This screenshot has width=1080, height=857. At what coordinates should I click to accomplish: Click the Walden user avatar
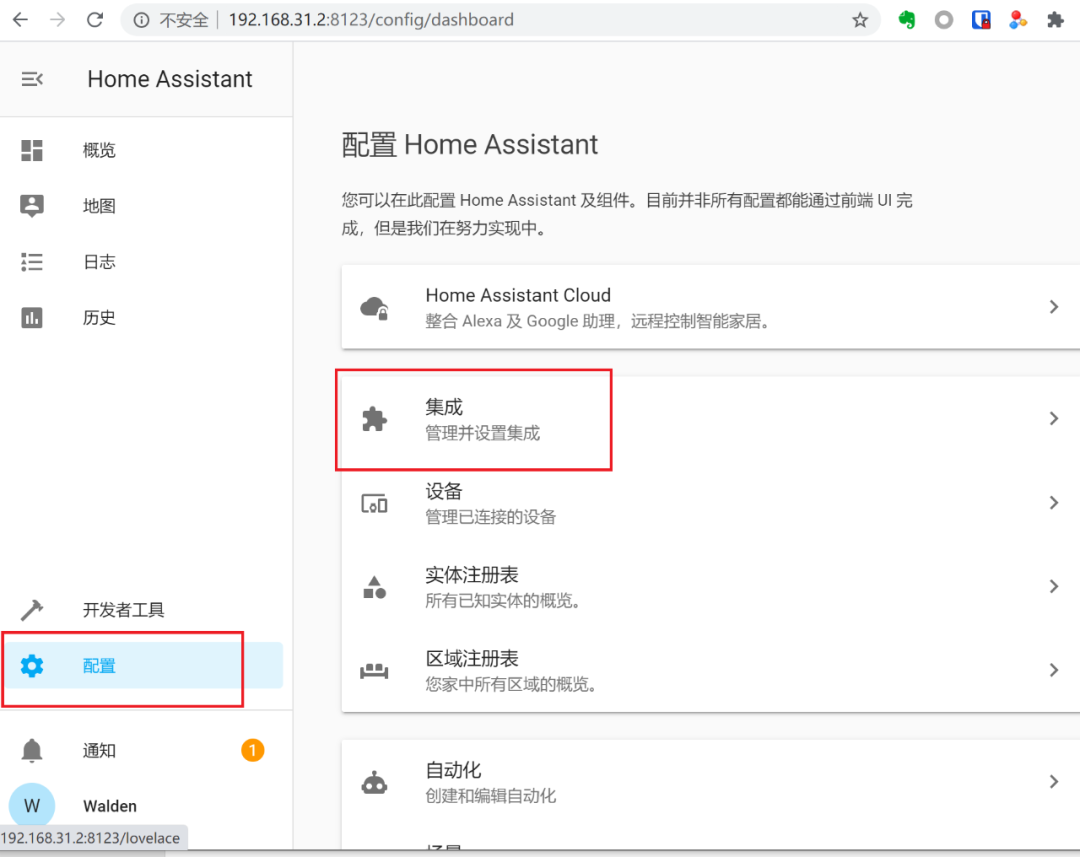point(32,805)
